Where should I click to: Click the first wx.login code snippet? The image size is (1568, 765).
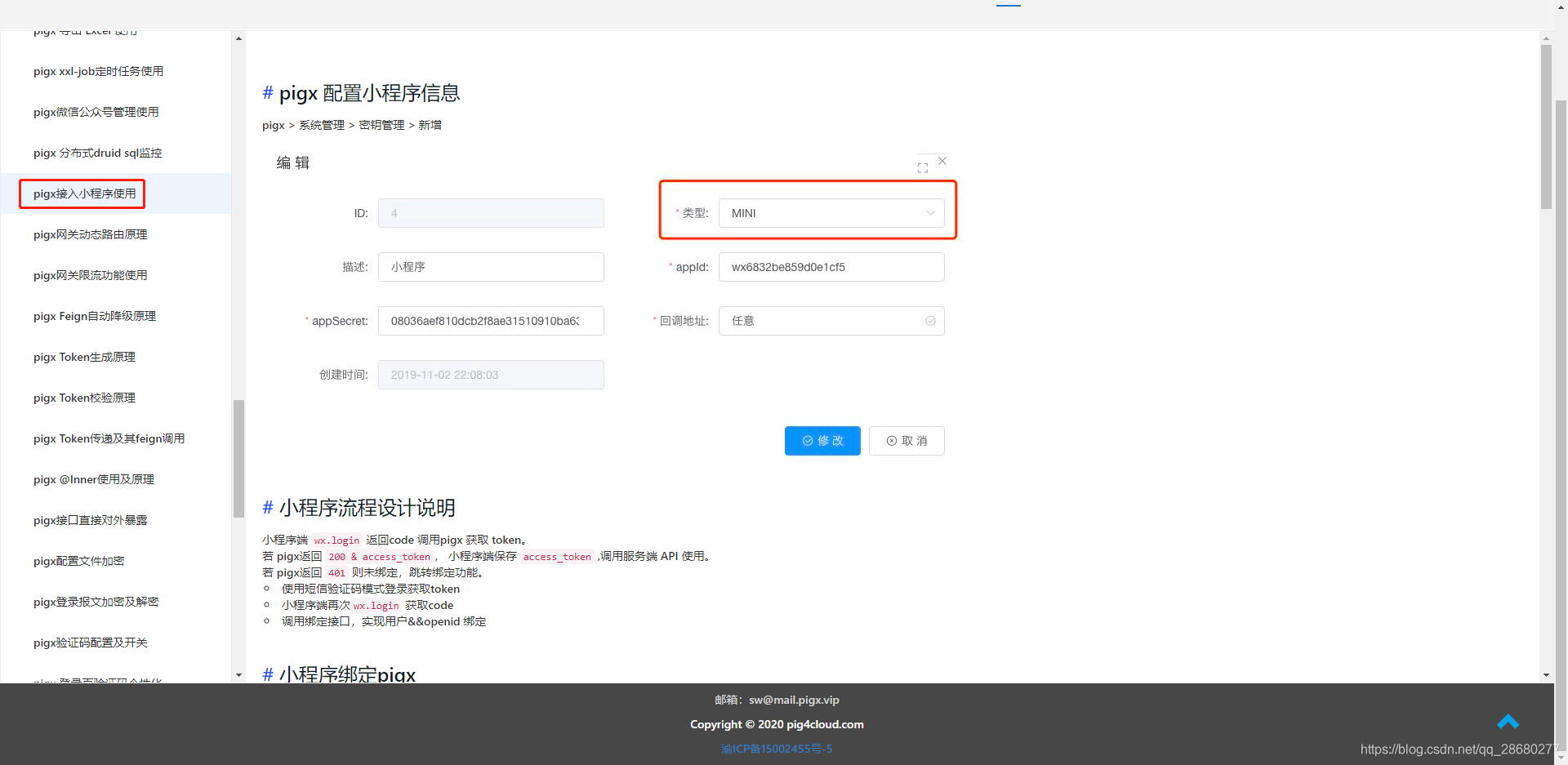tap(336, 540)
